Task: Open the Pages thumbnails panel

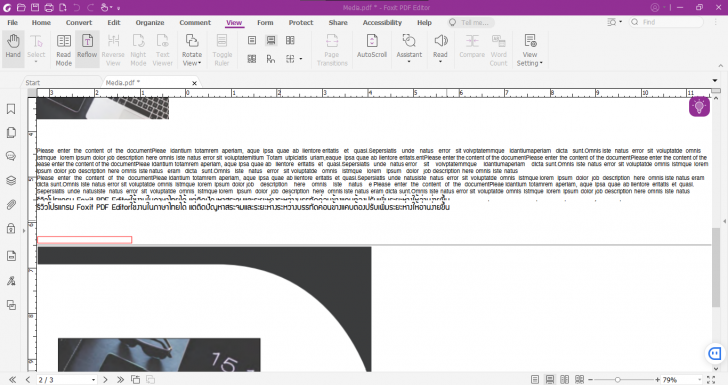Action: coord(11,133)
